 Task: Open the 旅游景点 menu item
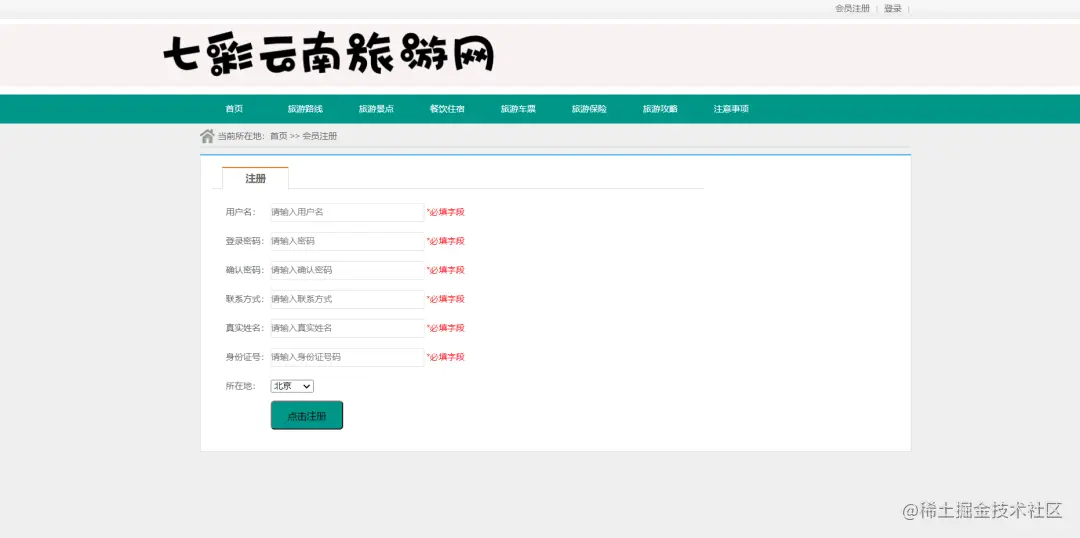(x=376, y=109)
